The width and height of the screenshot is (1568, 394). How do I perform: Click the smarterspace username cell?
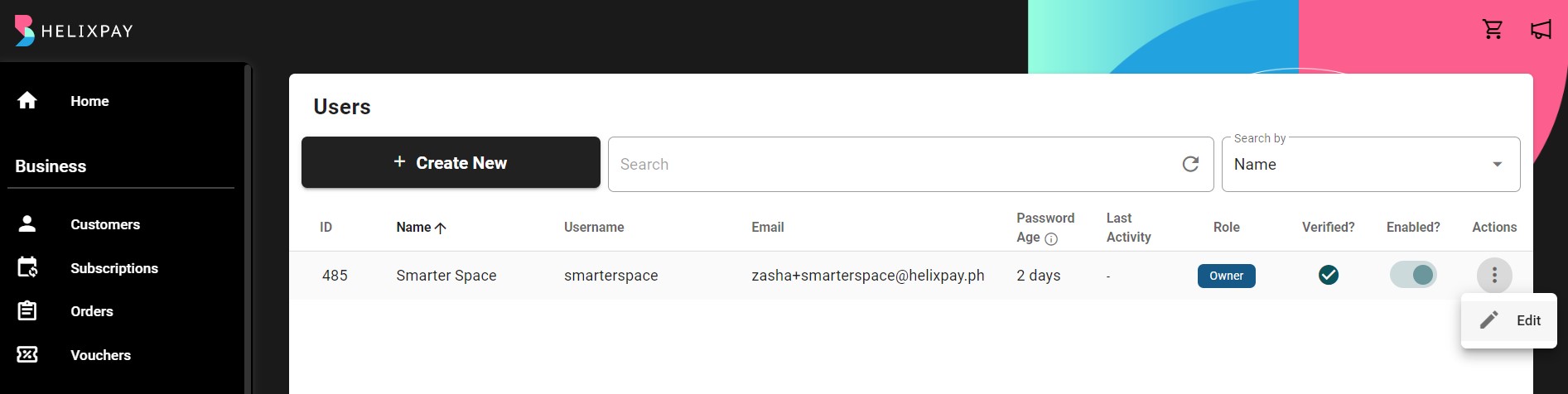pyautogui.click(x=611, y=276)
